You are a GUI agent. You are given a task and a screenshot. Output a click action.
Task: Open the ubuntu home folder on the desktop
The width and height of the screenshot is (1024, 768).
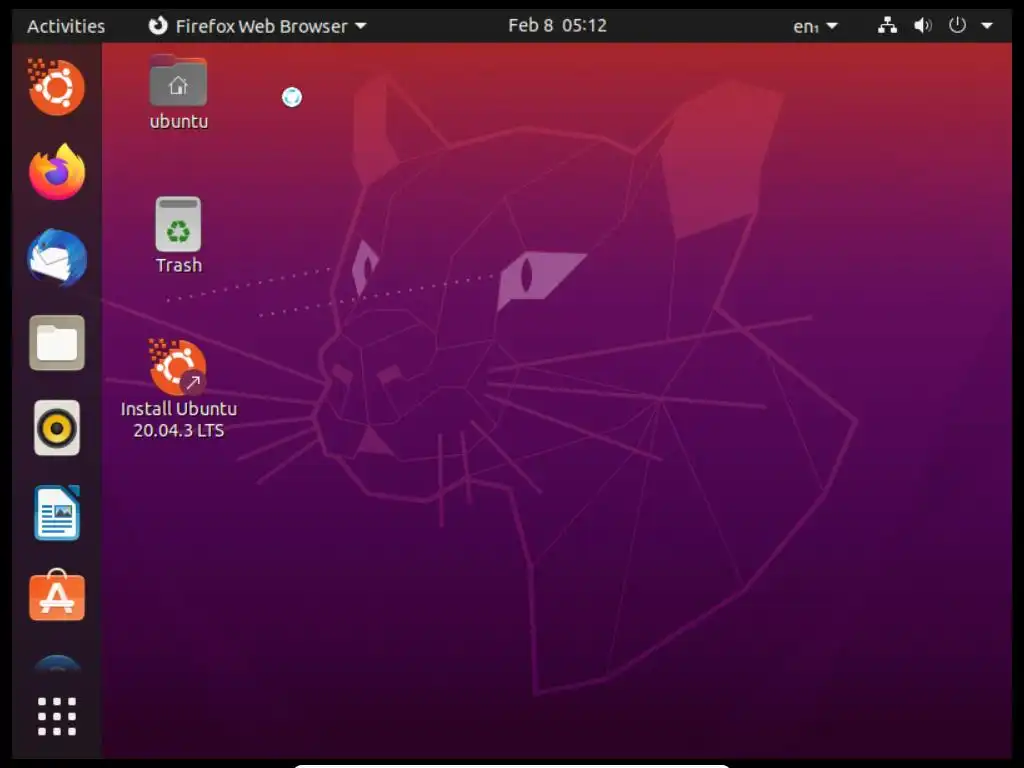point(178,93)
